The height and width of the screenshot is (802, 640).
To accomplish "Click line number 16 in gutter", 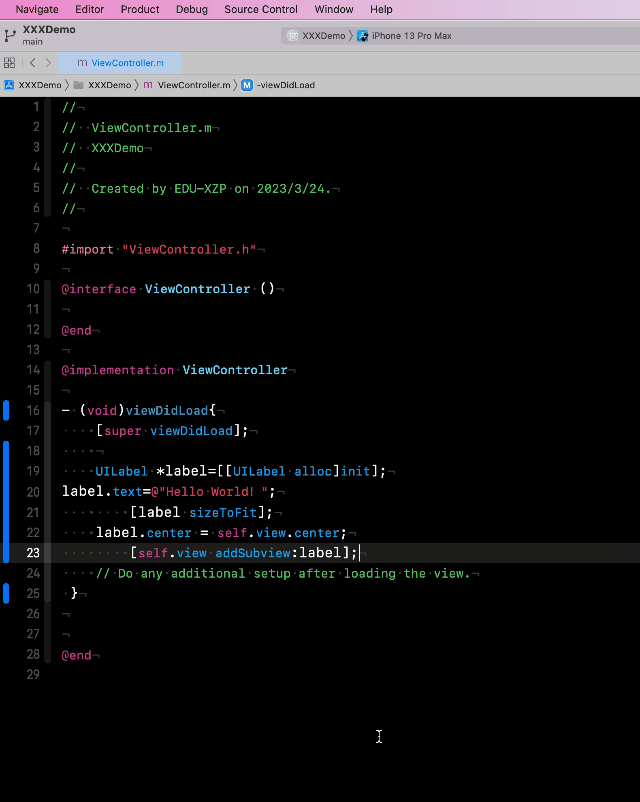I will pyautogui.click(x=33, y=411).
